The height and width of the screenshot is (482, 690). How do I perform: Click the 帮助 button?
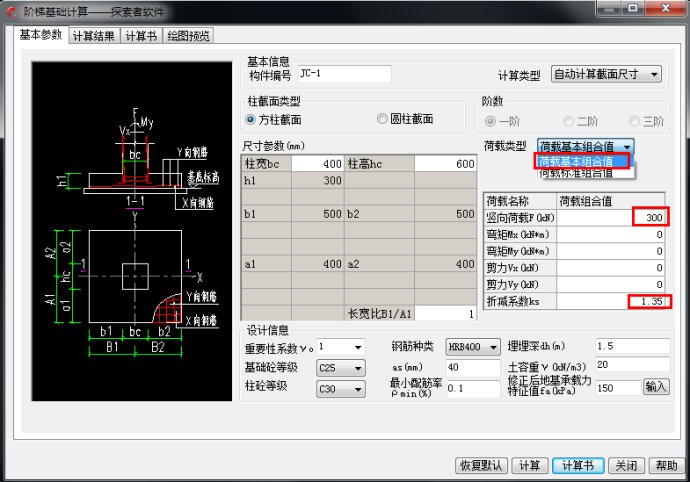pyautogui.click(x=666, y=465)
